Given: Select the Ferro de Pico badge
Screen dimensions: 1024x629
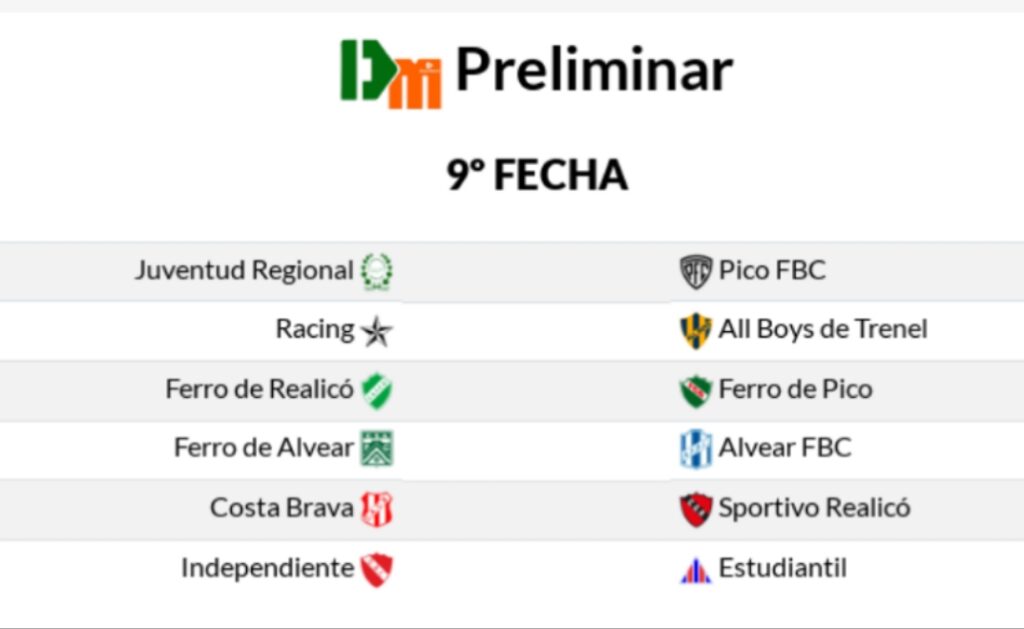Looking at the screenshot, I should pos(696,391).
